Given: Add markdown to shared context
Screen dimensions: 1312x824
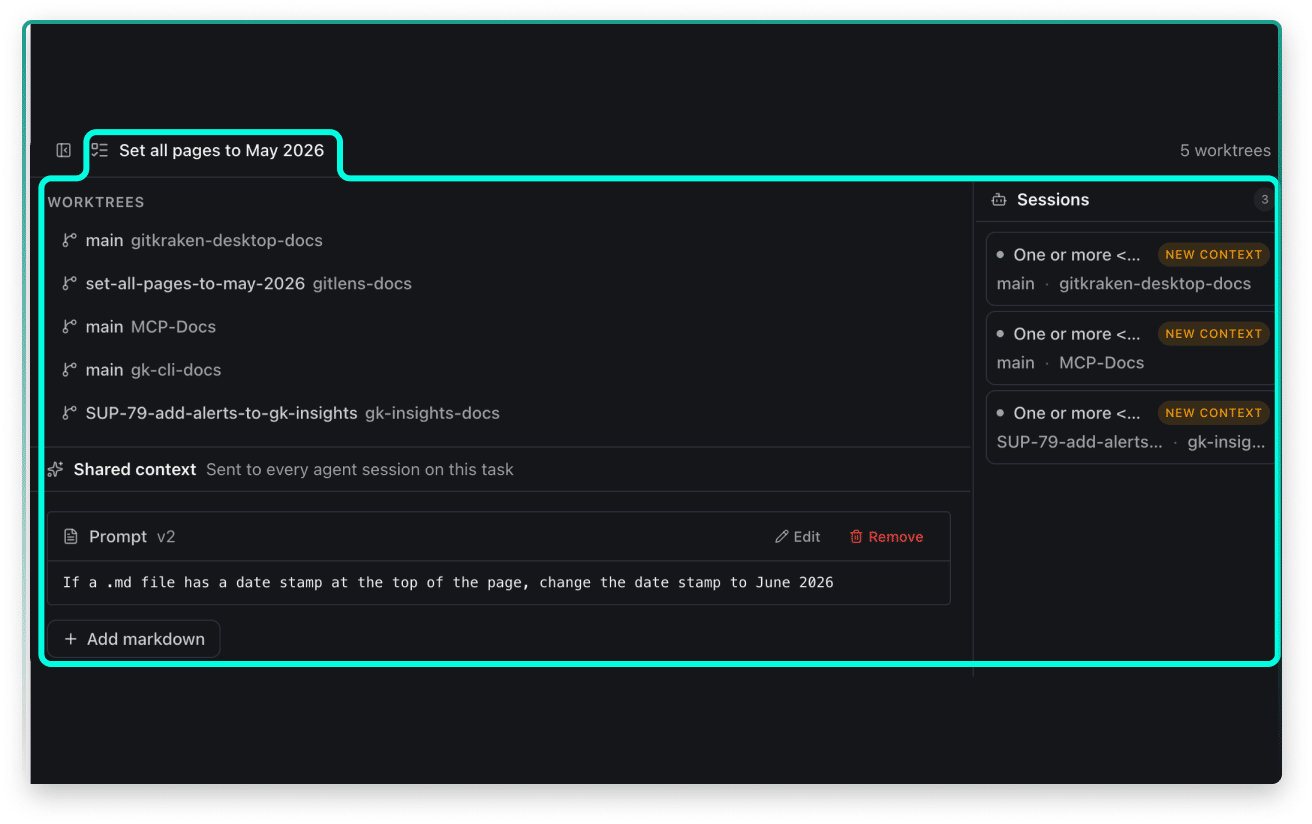Looking at the screenshot, I should (x=134, y=639).
